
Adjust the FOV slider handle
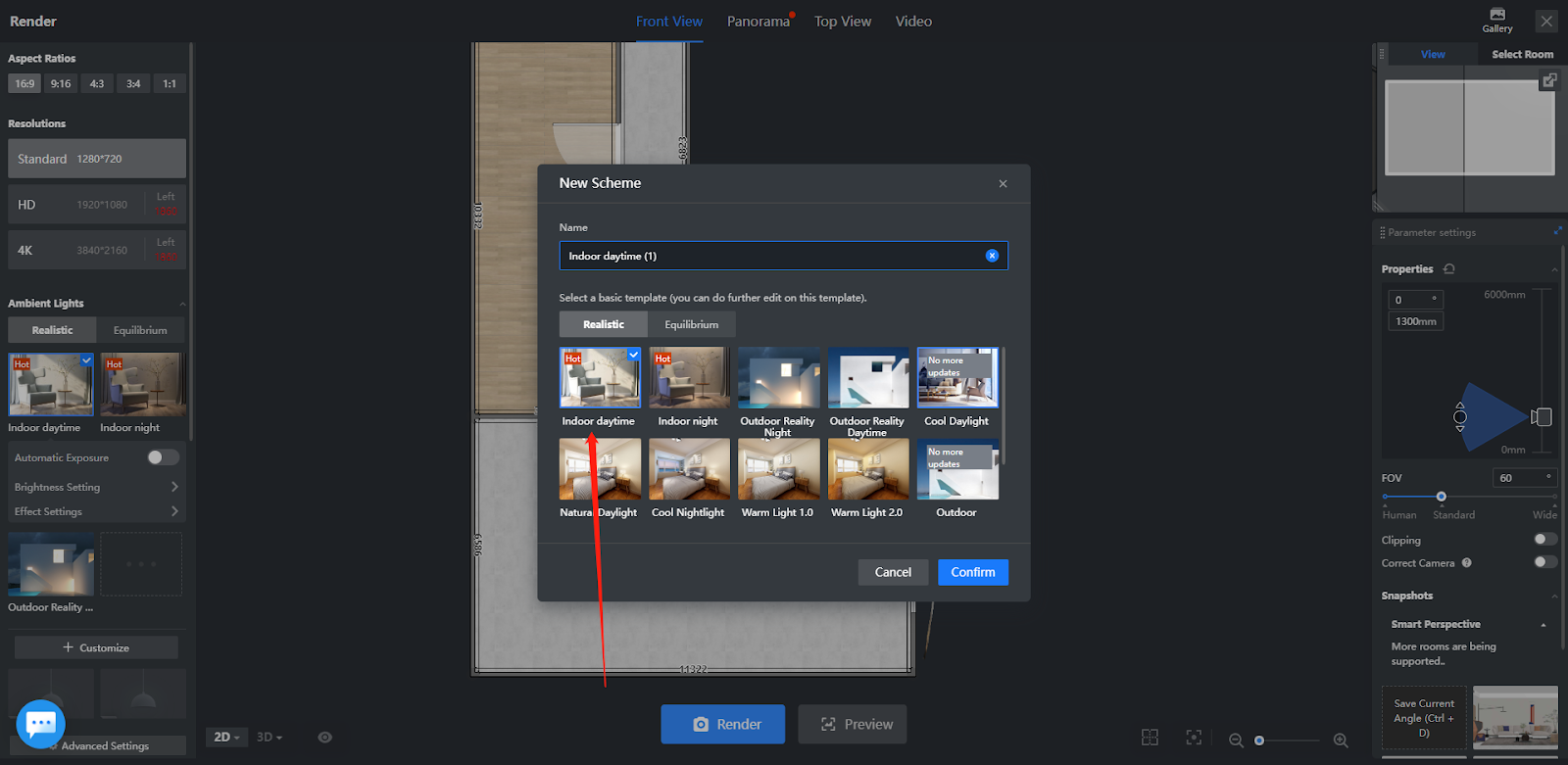coord(1441,497)
